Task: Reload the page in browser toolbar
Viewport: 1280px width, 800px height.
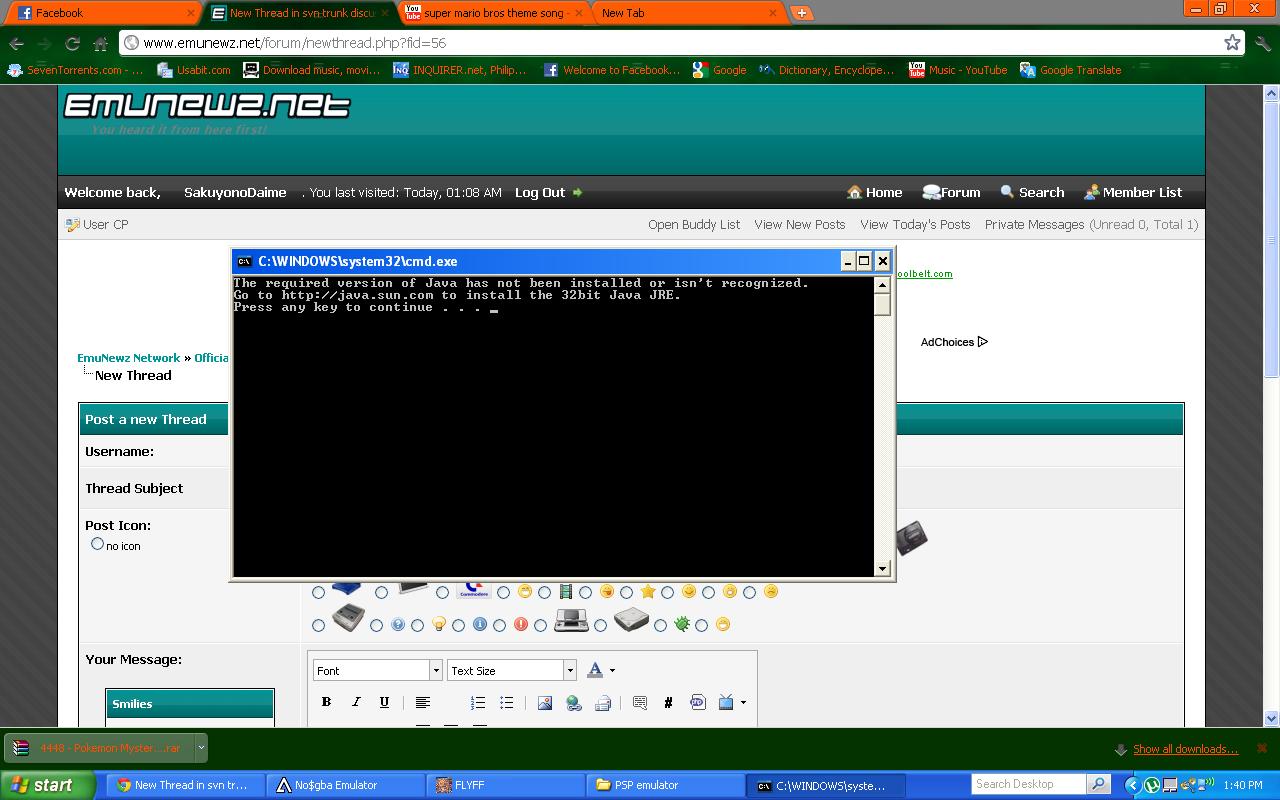Action: tap(72, 43)
